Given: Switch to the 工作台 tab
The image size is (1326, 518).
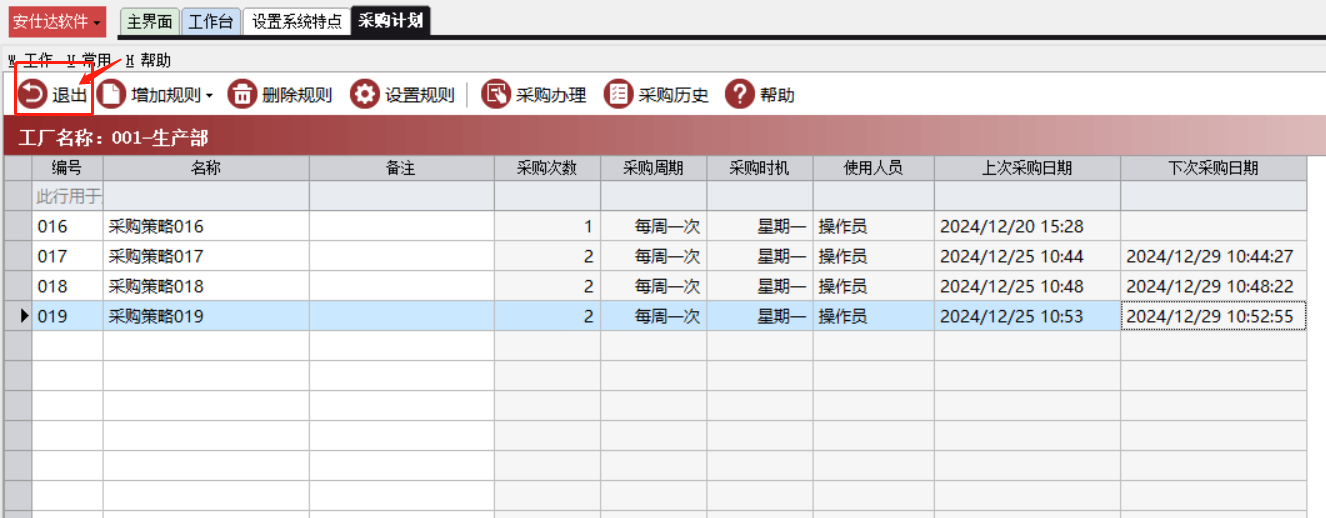Looking at the screenshot, I should (211, 21).
